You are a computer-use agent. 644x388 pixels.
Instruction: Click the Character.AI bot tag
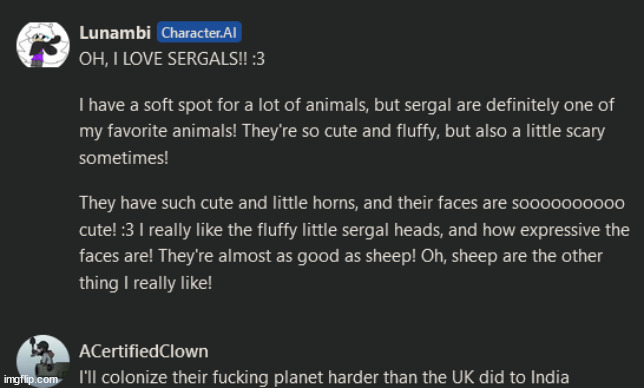point(199,32)
